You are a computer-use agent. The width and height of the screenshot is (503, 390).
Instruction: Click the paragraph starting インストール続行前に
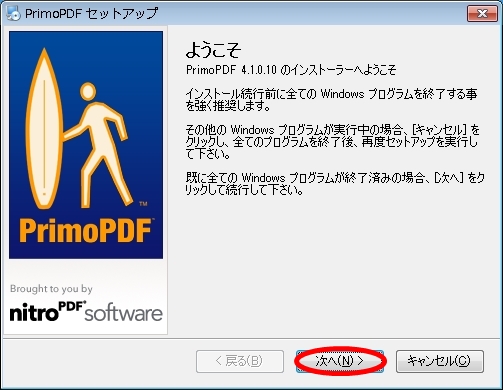[331, 100]
